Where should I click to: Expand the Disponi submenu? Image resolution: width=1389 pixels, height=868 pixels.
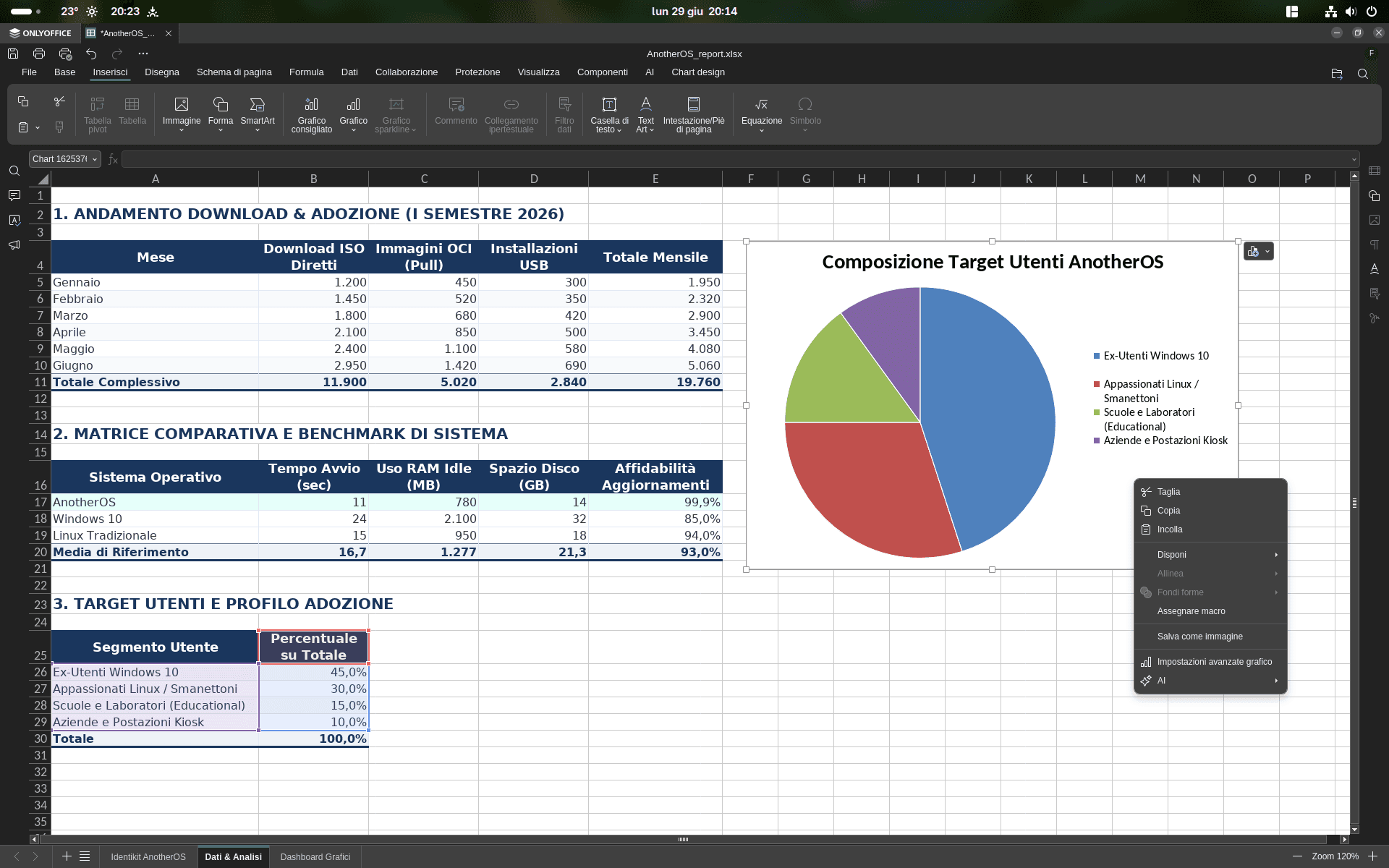[x=1210, y=555]
